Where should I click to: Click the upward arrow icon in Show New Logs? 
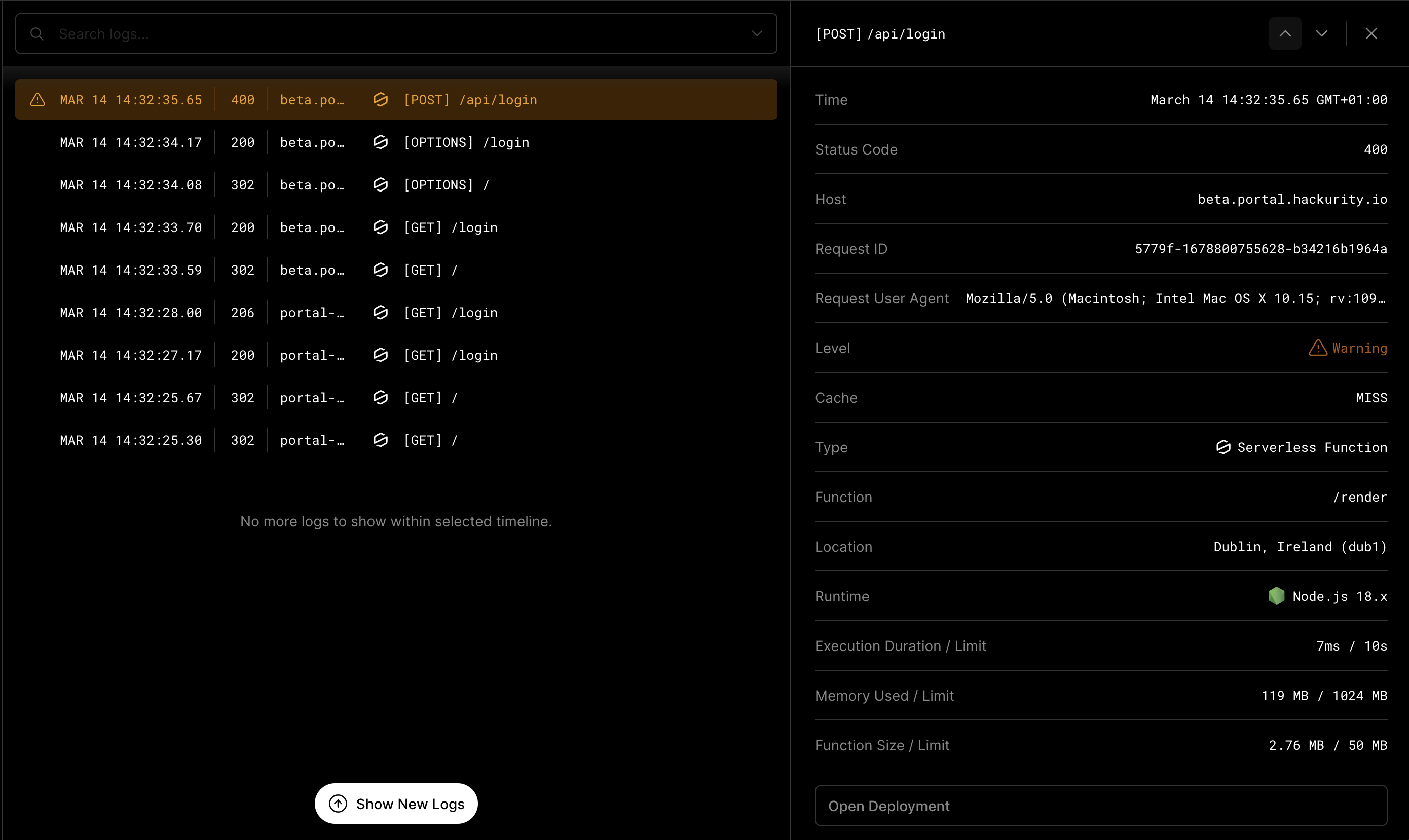338,803
